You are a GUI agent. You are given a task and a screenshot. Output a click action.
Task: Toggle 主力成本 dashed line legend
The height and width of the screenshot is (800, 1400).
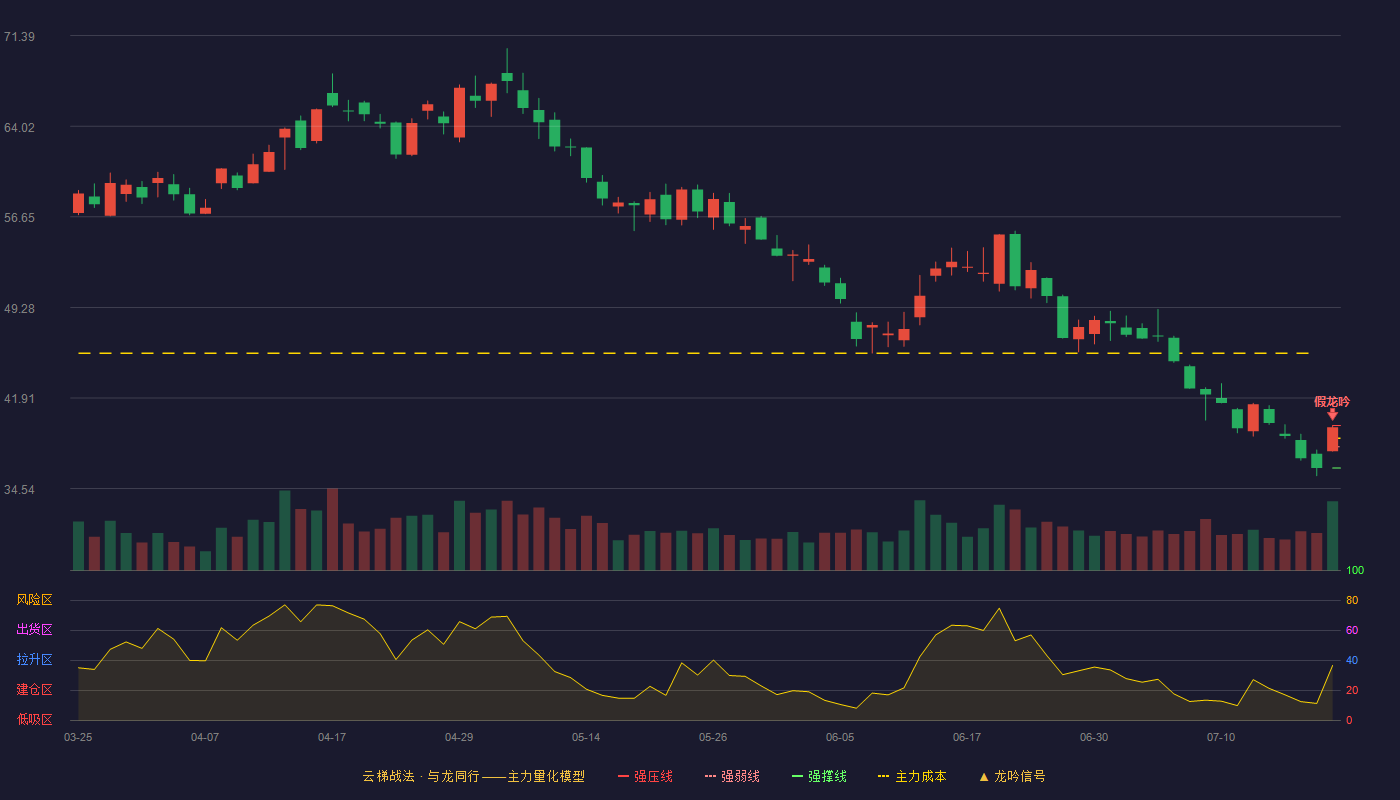[912, 776]
